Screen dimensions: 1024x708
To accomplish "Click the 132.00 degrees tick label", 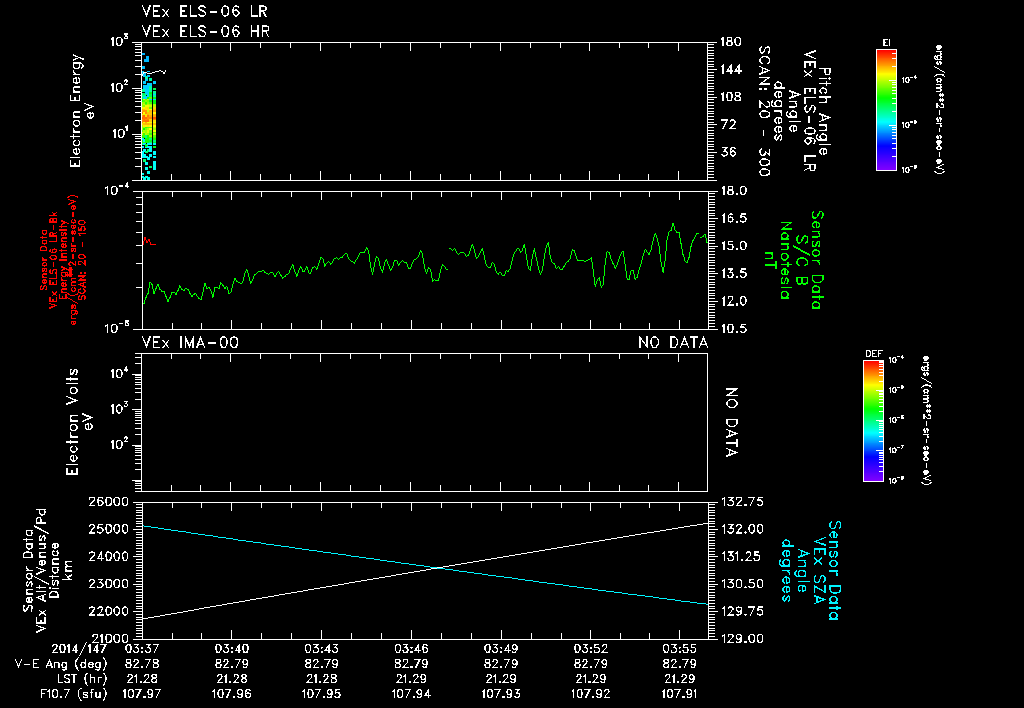I will click(741, 529).
